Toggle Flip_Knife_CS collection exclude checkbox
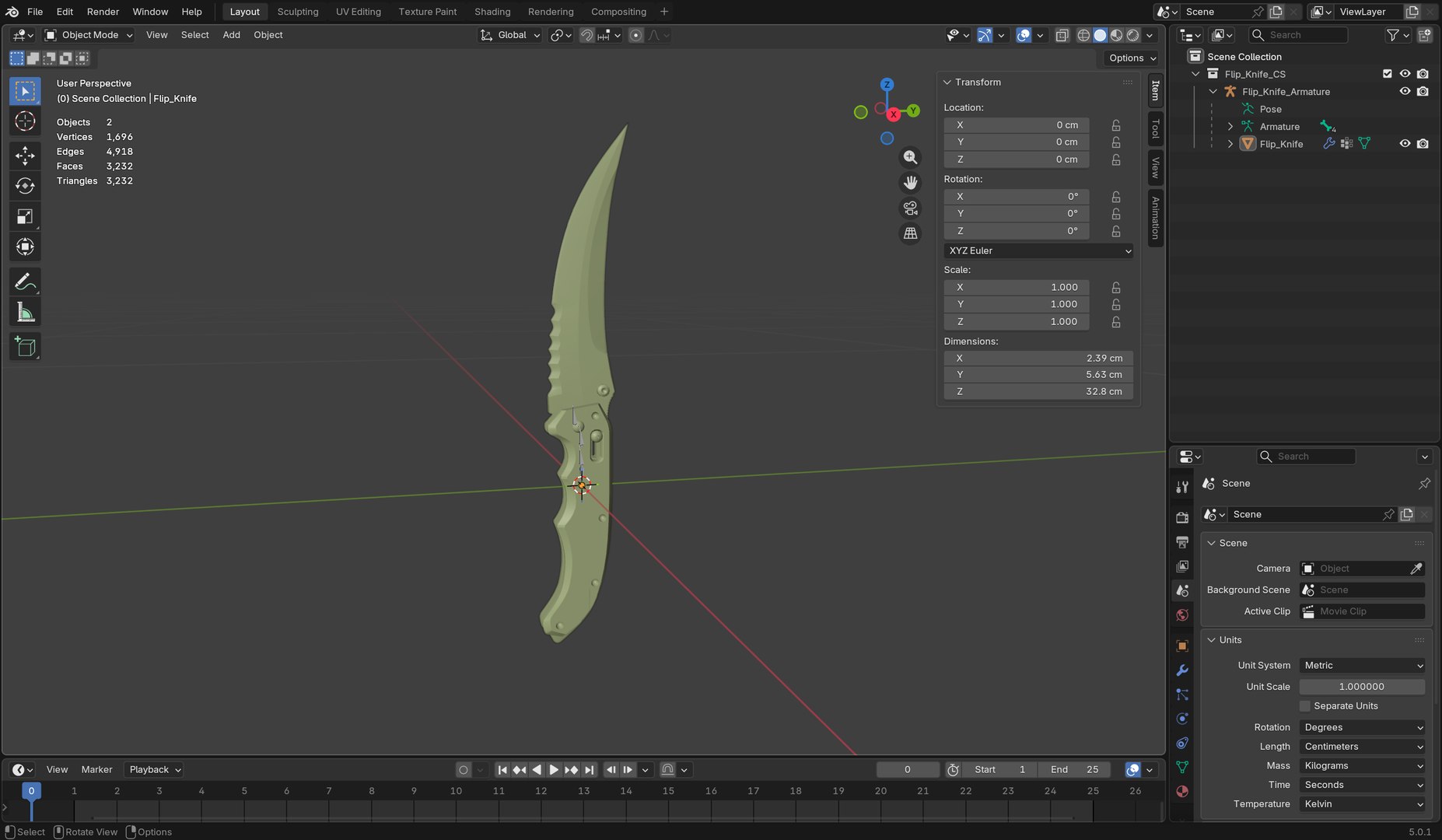Viewport: 1442px width, 840px height. click(1387, 74)
